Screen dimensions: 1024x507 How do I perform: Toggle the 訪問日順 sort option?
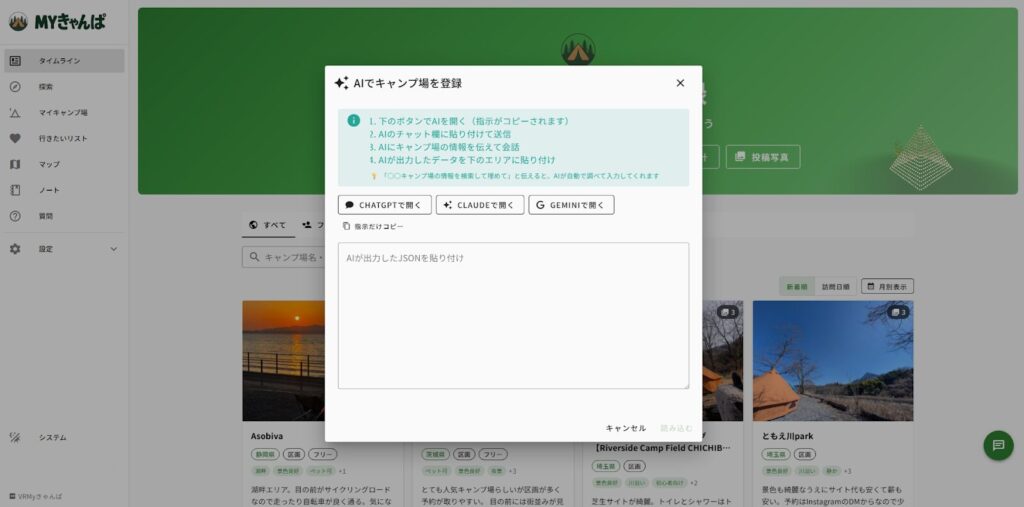(x=834, y=287)
